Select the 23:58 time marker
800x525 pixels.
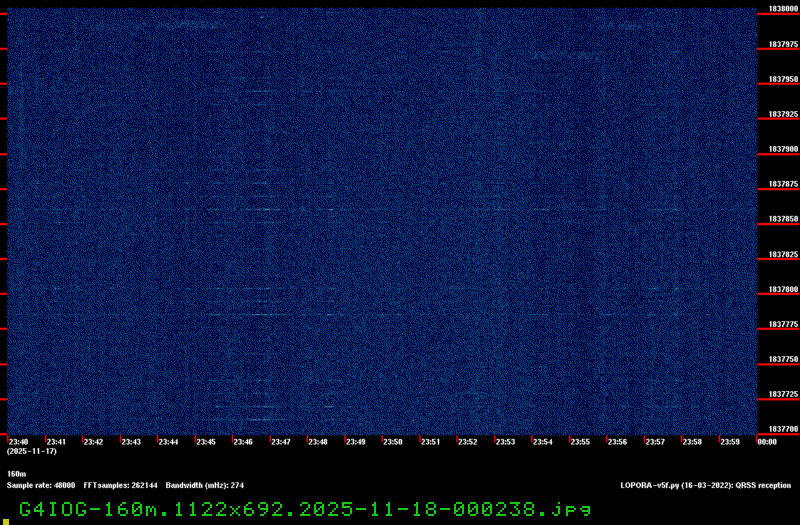click(692, 441)
